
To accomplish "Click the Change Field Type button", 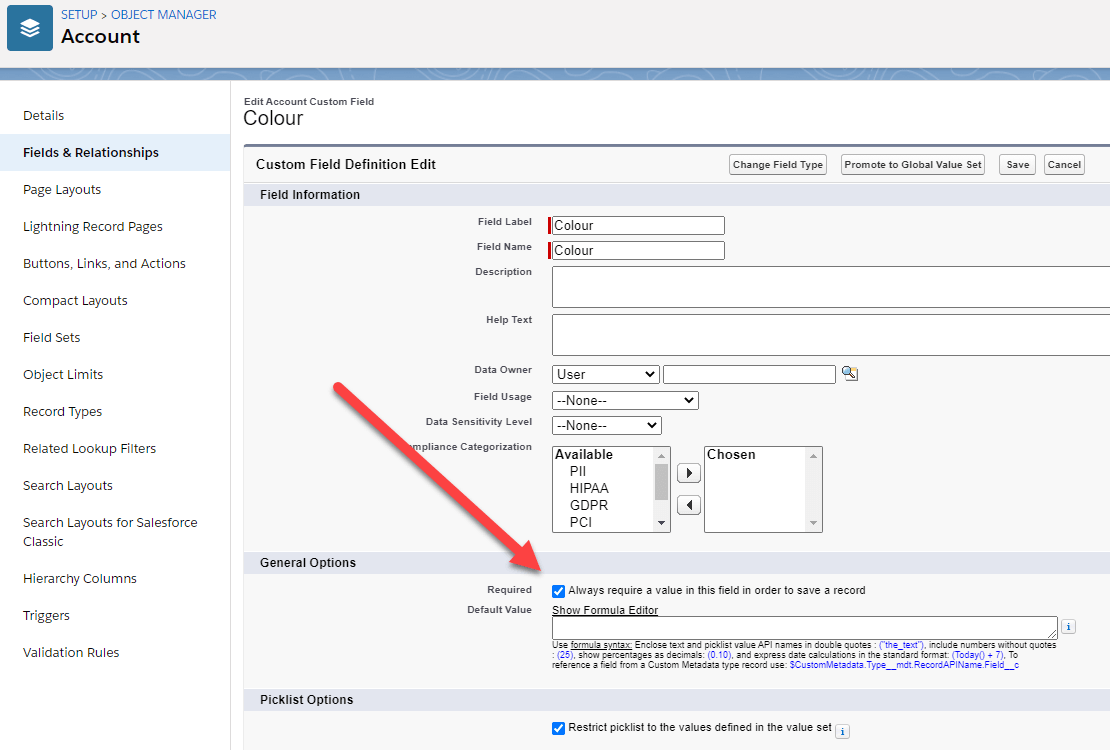I will [778, 164].
